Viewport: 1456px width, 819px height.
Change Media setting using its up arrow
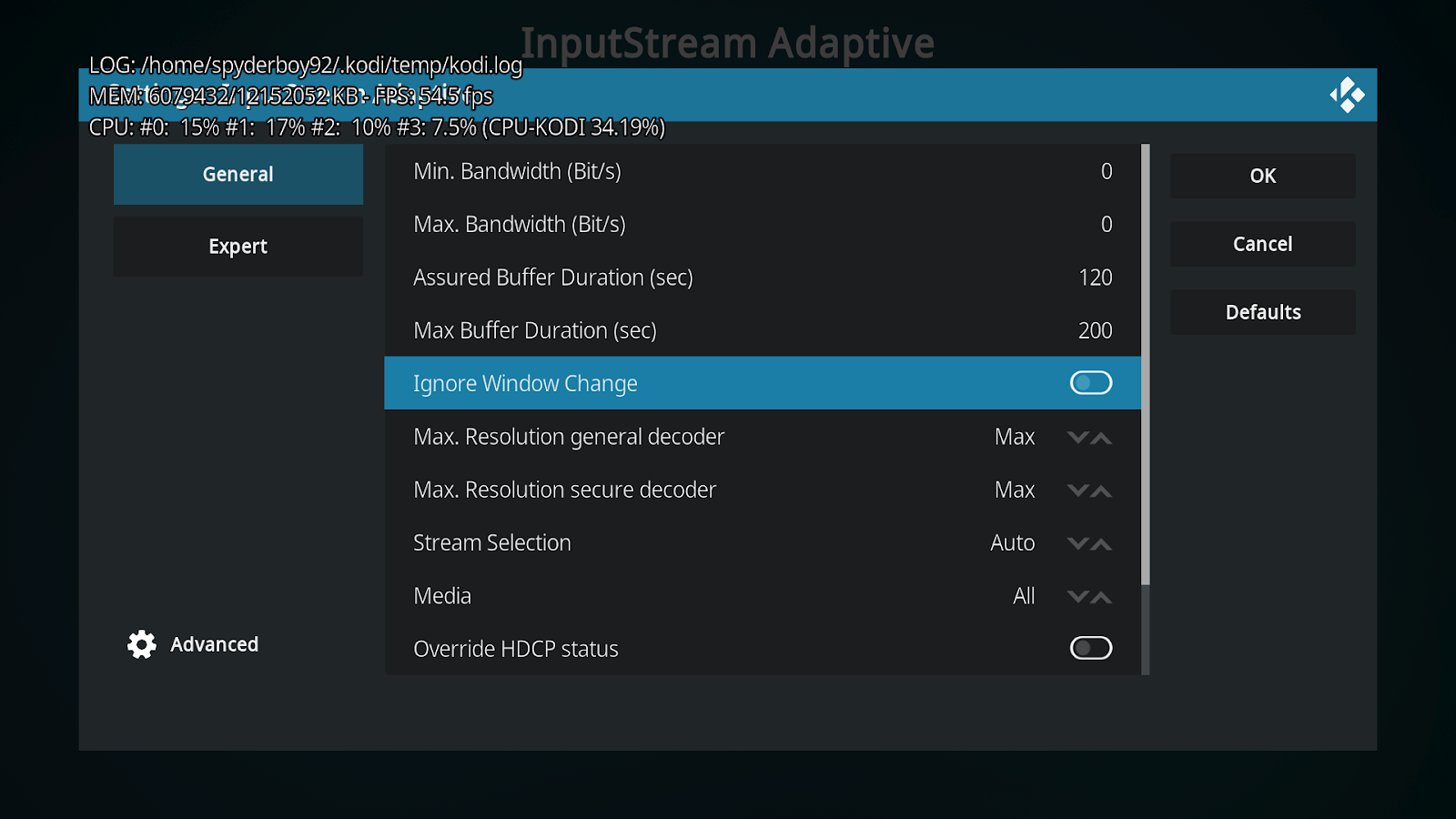[1102, 596]
